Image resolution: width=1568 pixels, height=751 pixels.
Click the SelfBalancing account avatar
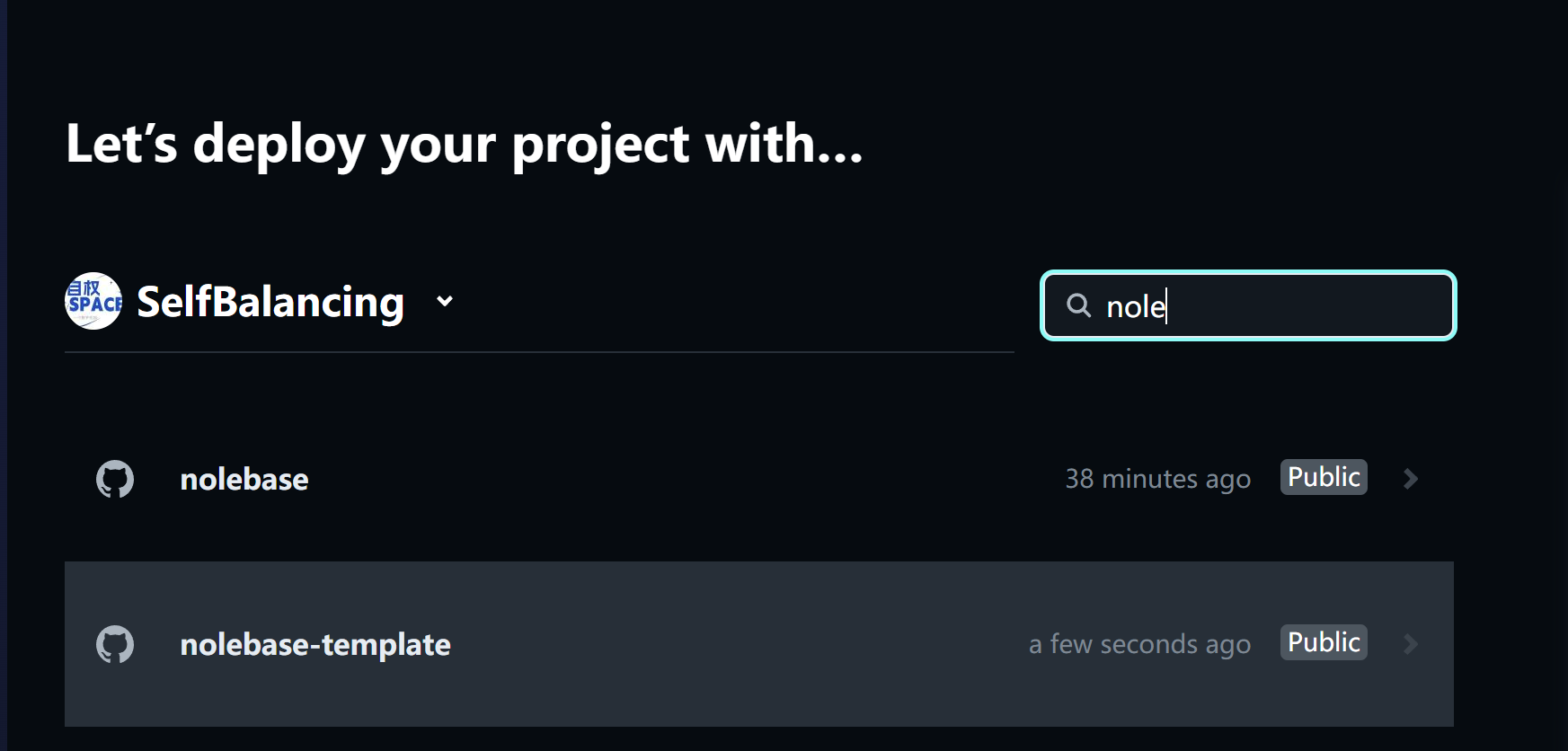pyautogui.click(x=93, y=301)
